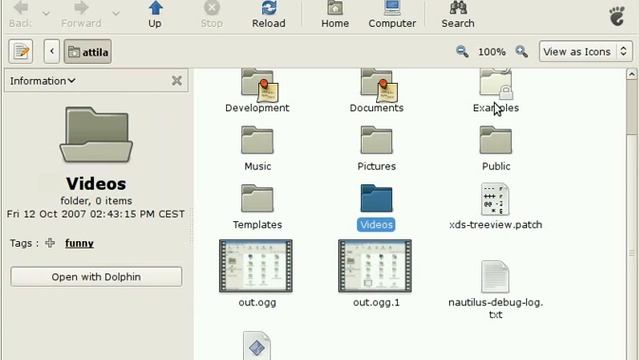Screen dimensions: 640x360
Task: Add a tag with the plus icon
Action: pyautogui.click(x=50, y=243)
